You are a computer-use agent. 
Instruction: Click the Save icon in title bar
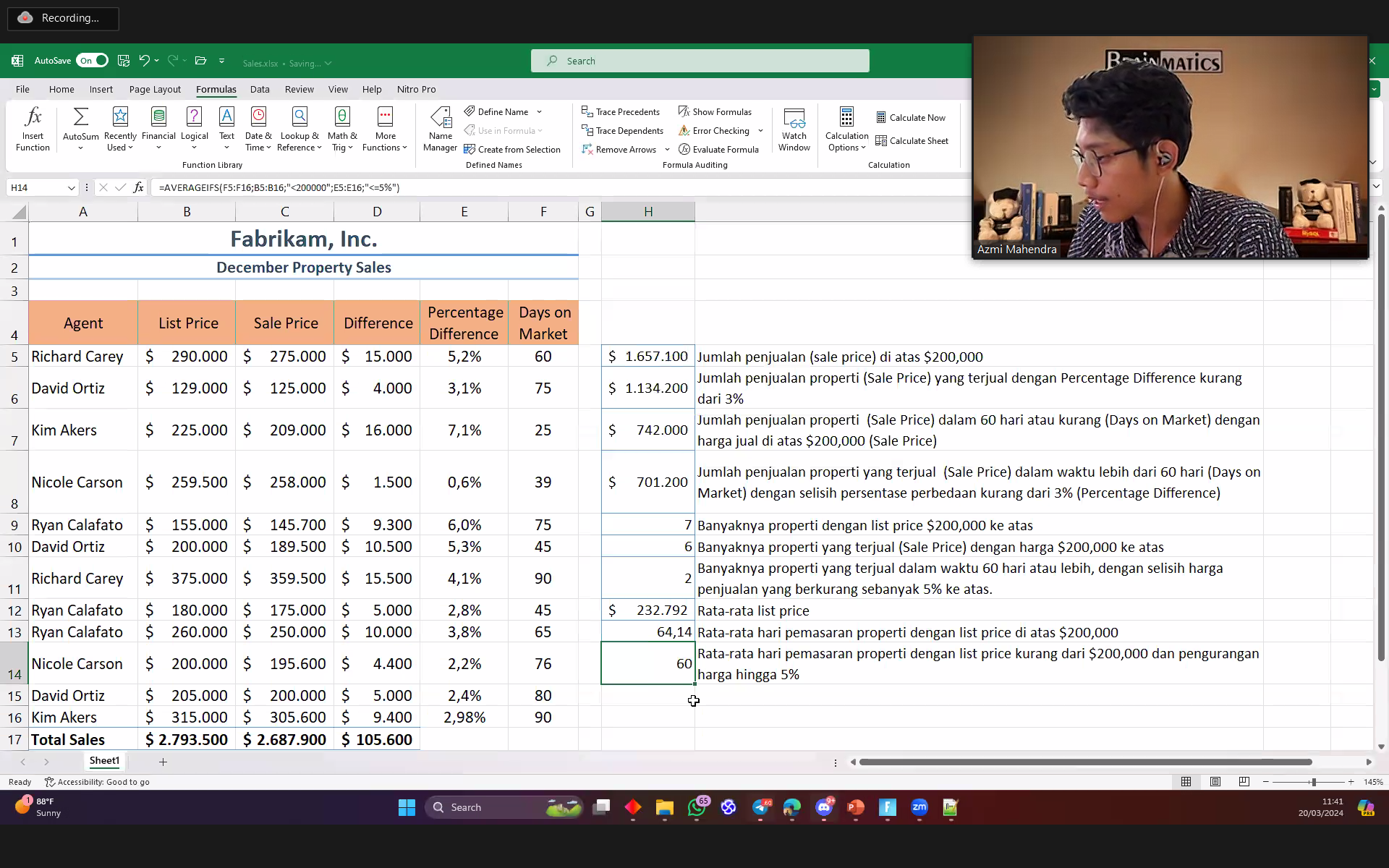click(x=124, y=61)
